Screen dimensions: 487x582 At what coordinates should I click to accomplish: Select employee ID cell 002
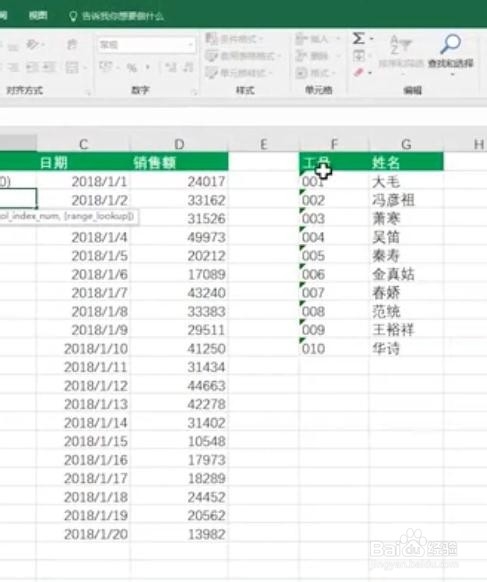[334, 200]
